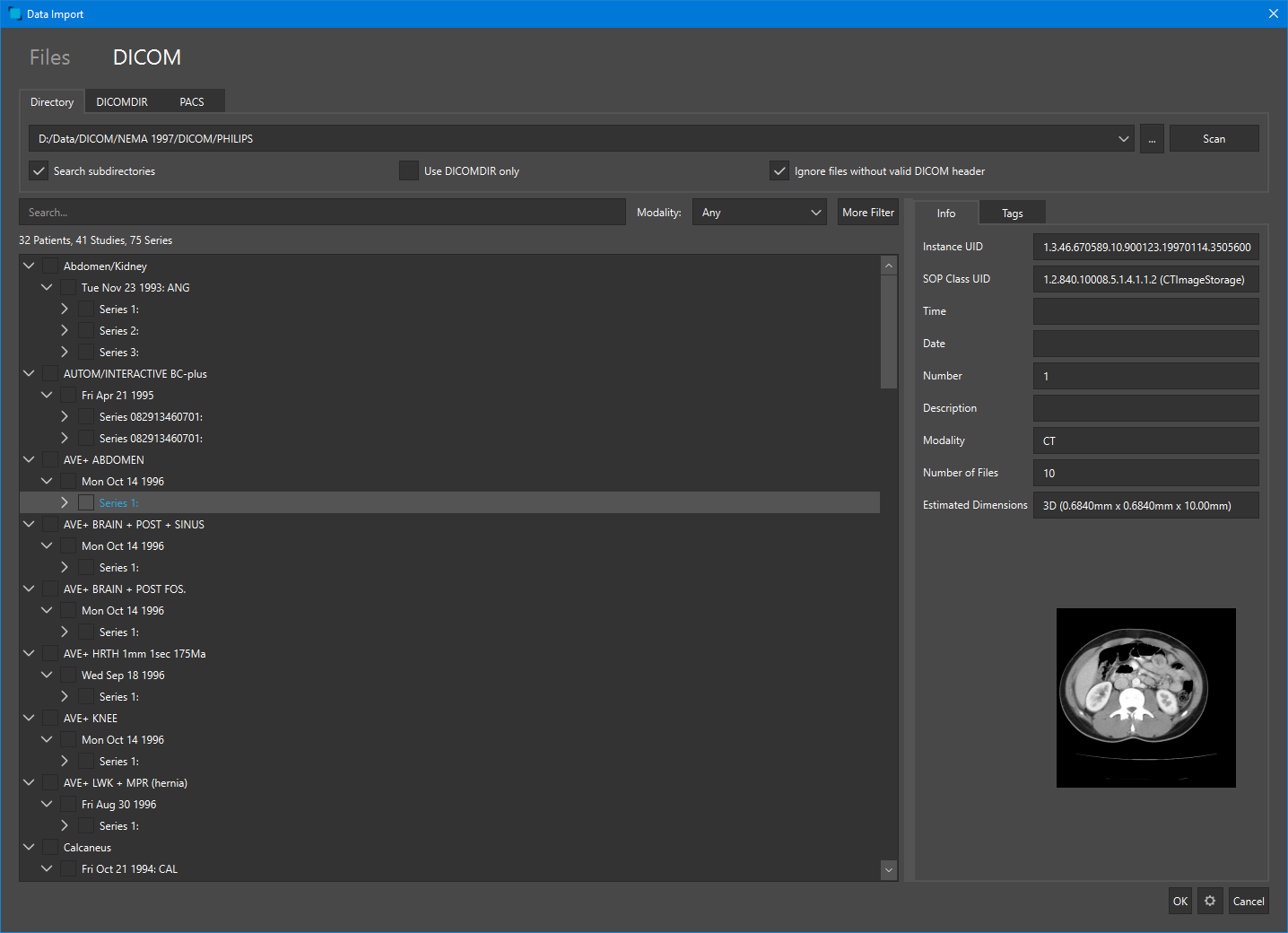1288x933 pixels.
Task: Collapse AVE+ BRAIN + POST + SINUS node
Action: coord(29,524)
